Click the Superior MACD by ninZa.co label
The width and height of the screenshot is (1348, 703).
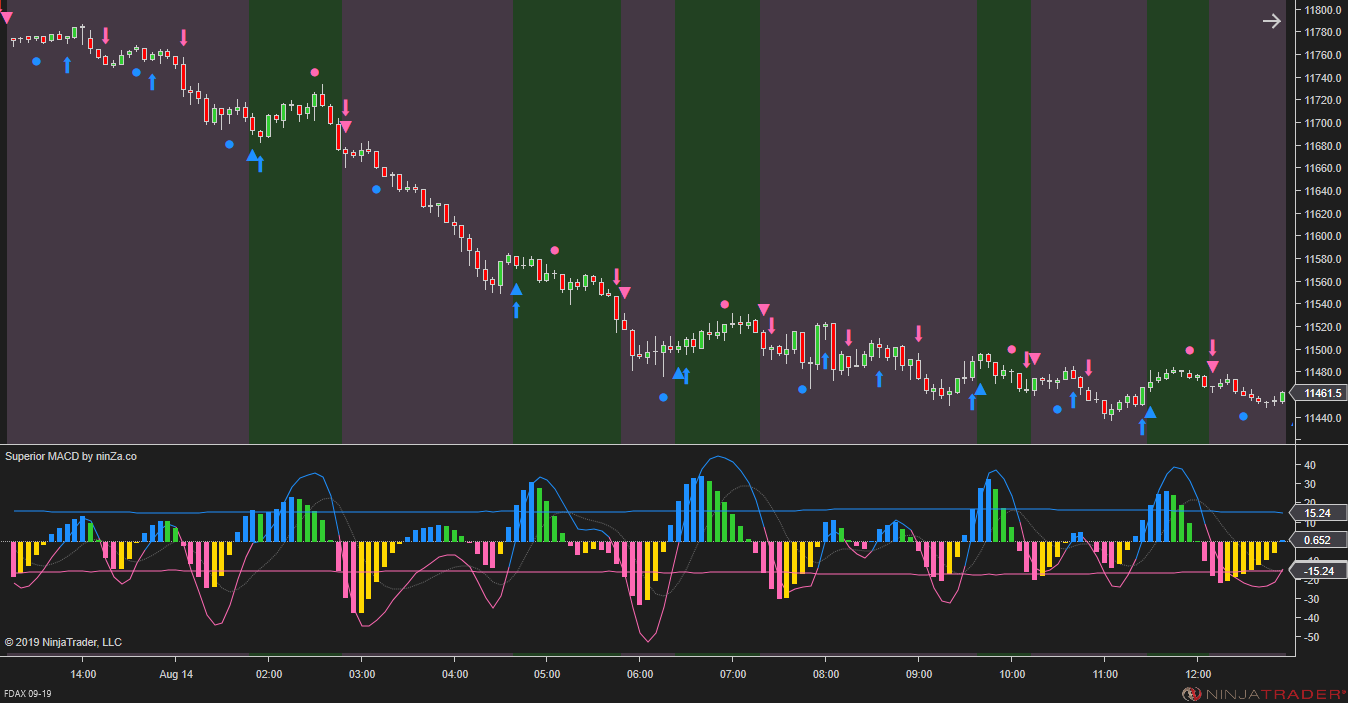tap(71, 456)
